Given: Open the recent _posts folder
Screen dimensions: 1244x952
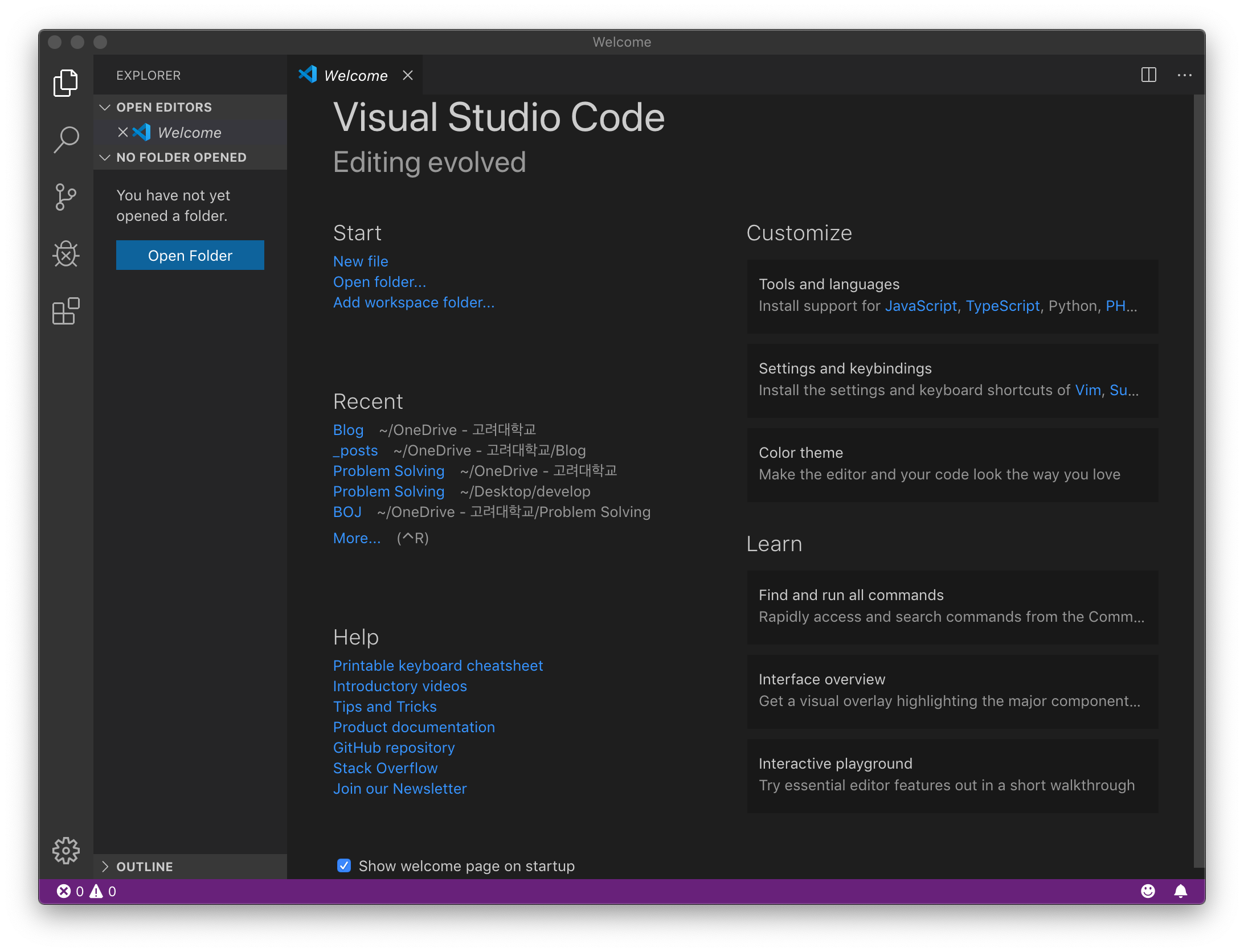Looking at the screenshot, I should (x=355, y=450).
